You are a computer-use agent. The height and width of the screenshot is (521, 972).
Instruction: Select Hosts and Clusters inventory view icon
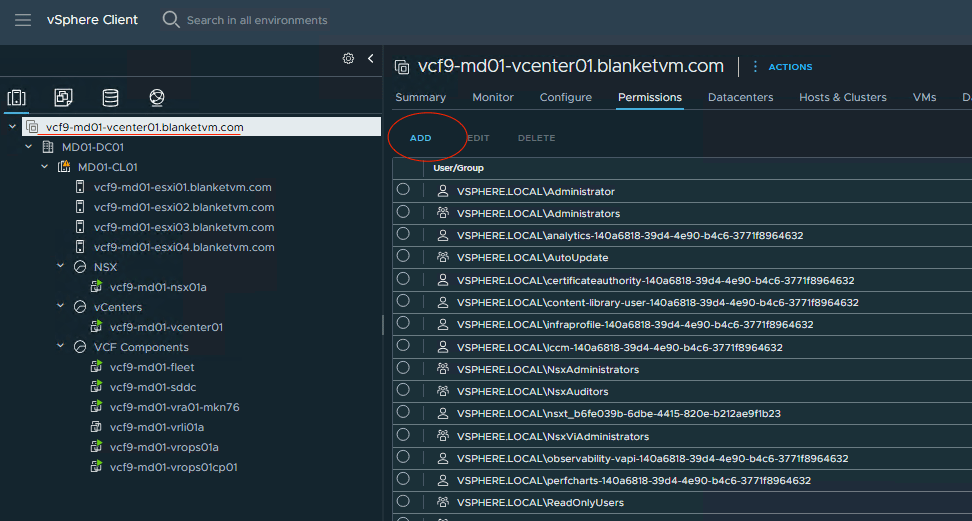(16, 97)
